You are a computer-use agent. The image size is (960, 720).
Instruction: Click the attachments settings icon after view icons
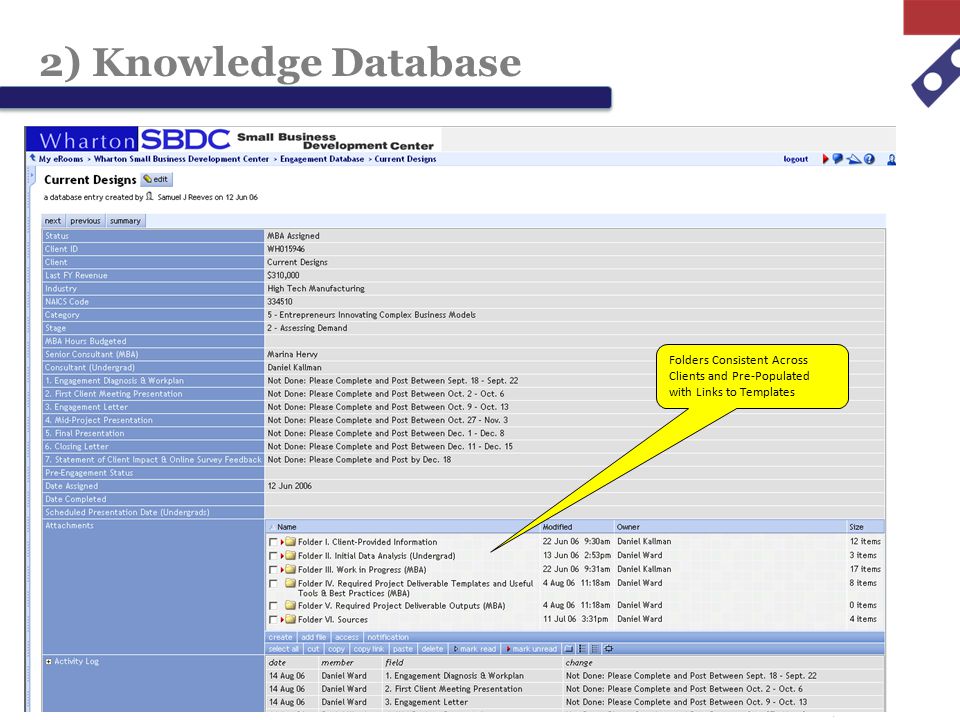[x=609, y=649]
